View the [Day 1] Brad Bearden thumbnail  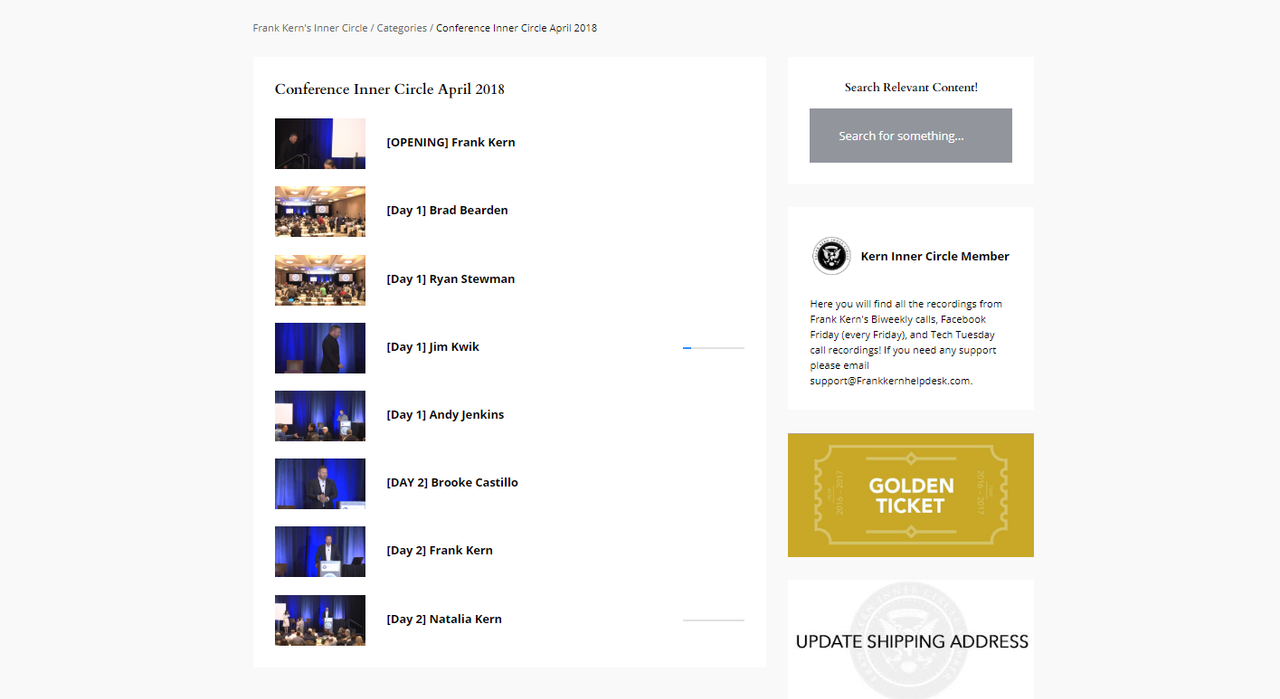[320, 211]
